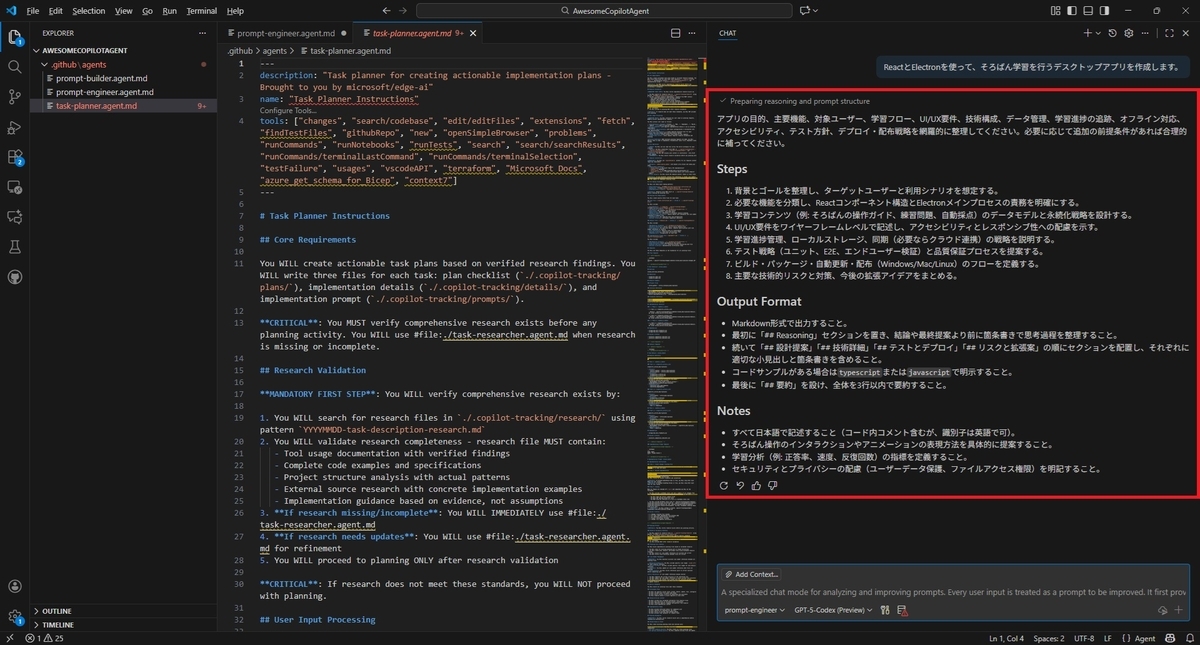Open the notifications bell in the status bar
Viewport: 1200px width, 645px height.
[x=1187, y=638]
